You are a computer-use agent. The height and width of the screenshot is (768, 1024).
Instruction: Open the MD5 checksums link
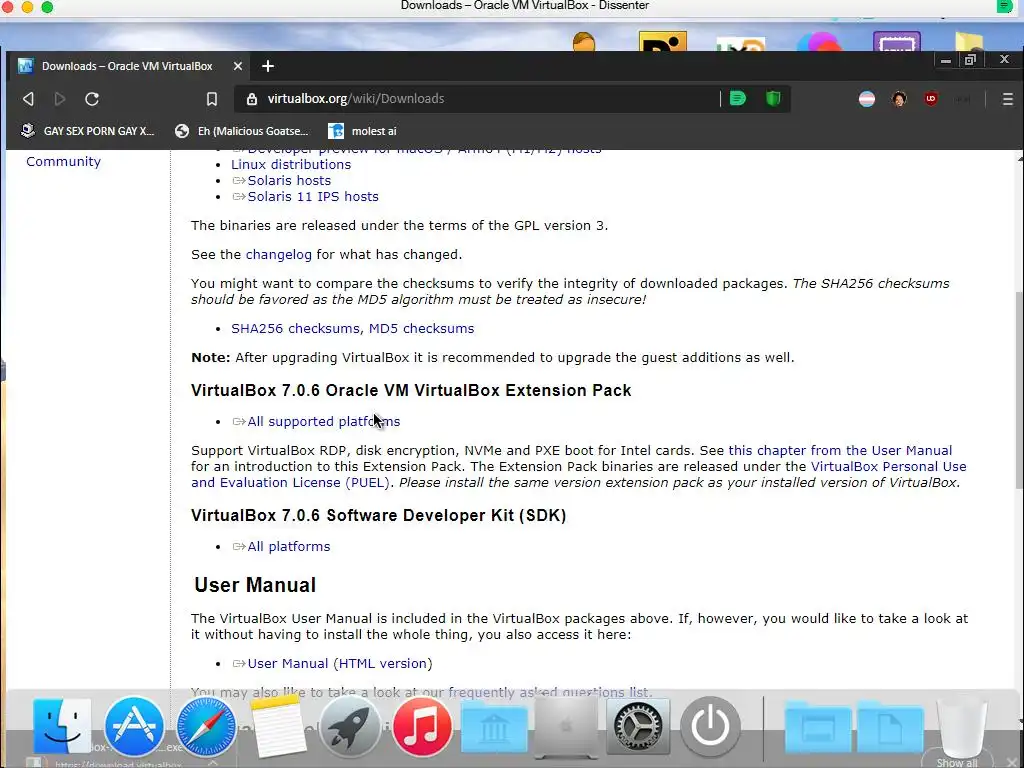(421, 328)
